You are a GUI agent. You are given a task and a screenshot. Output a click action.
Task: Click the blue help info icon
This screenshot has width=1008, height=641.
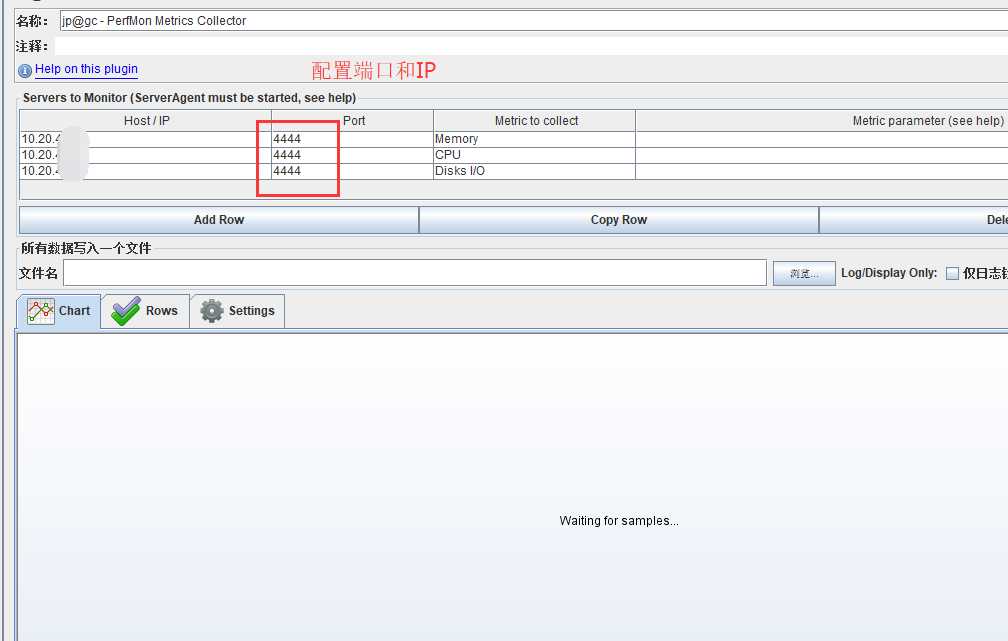click(25, 71)
